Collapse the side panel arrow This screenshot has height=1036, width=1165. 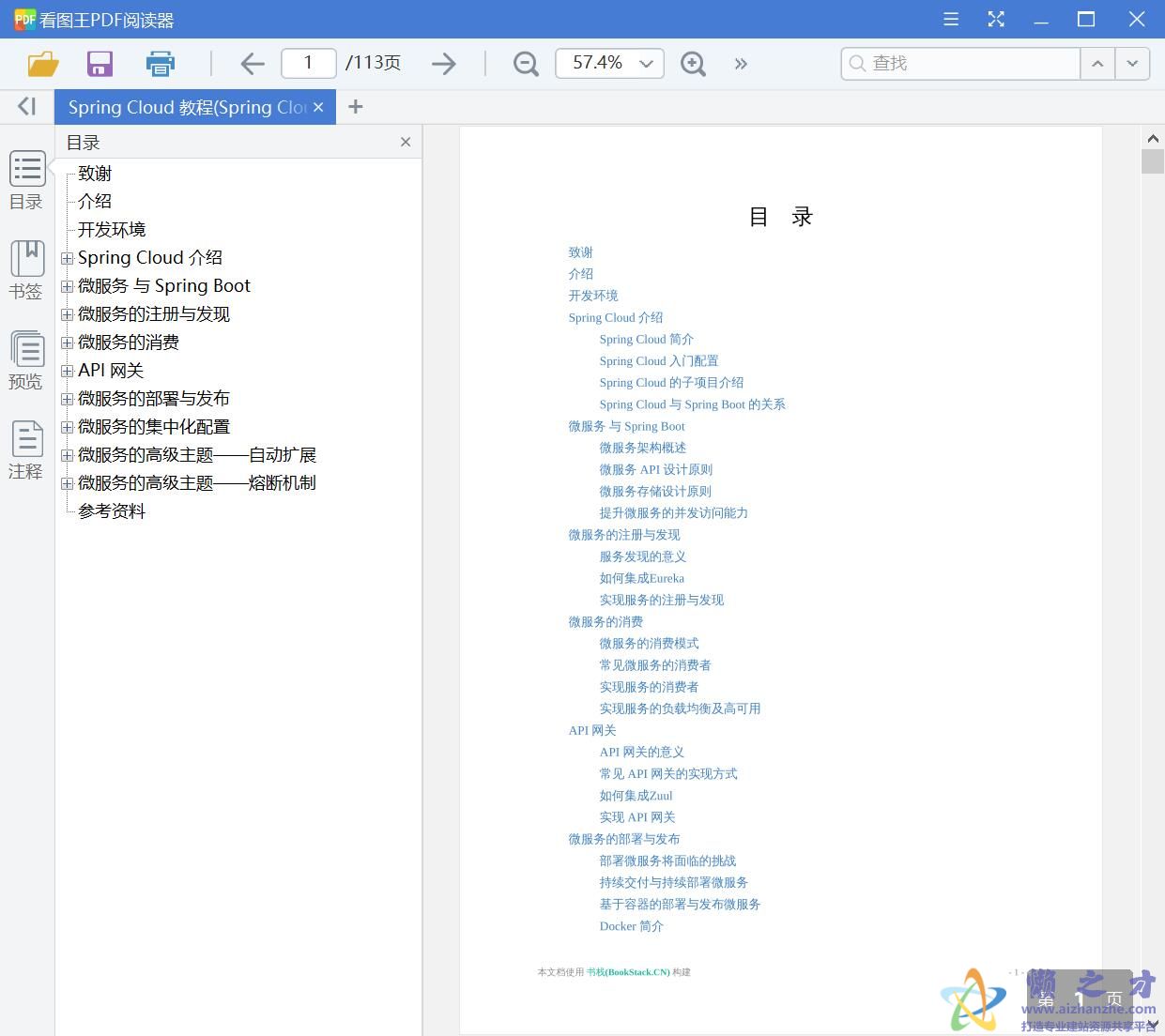[x=26, y=107]
